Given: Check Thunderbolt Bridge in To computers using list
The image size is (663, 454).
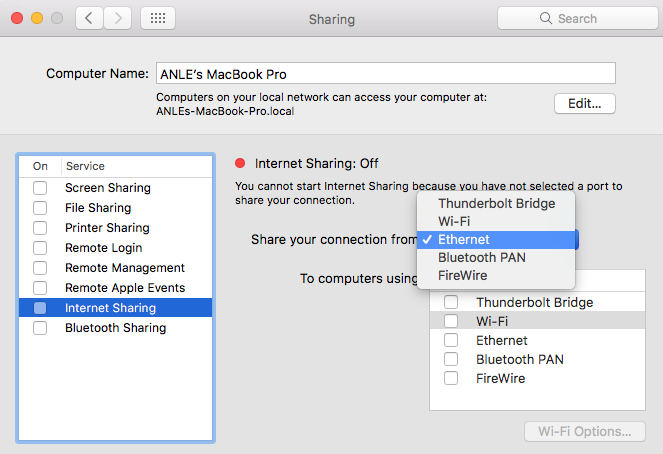Looking at the screenshot, I should pos(451,302).
